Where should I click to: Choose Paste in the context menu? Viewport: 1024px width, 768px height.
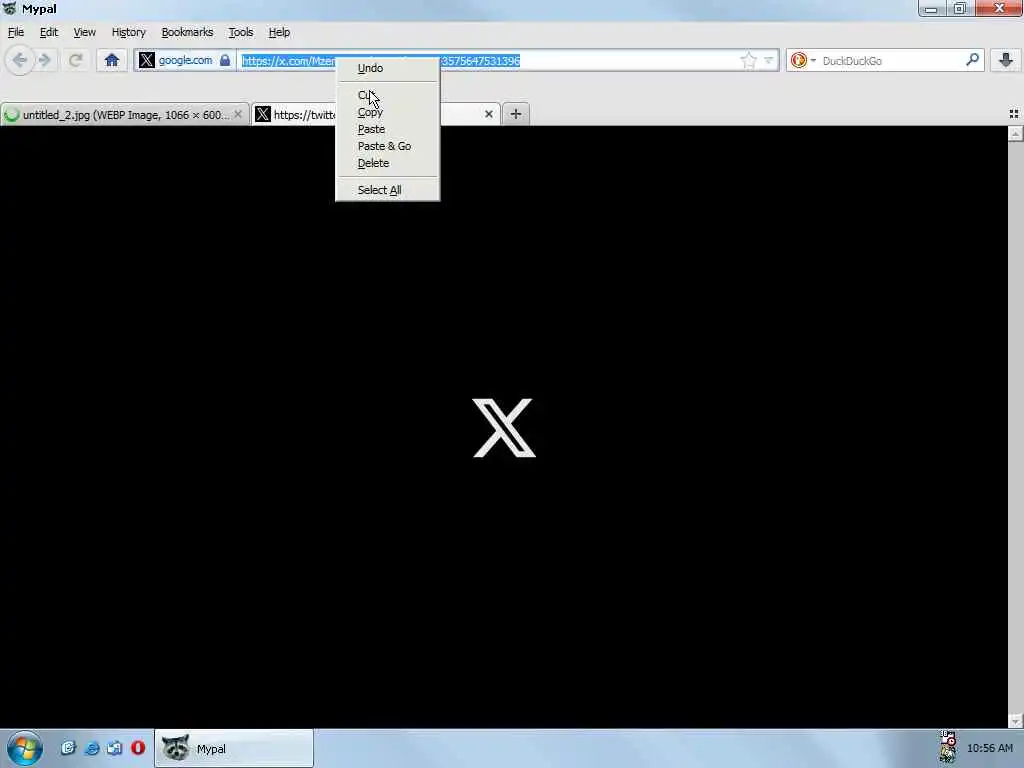click(387, 129)
